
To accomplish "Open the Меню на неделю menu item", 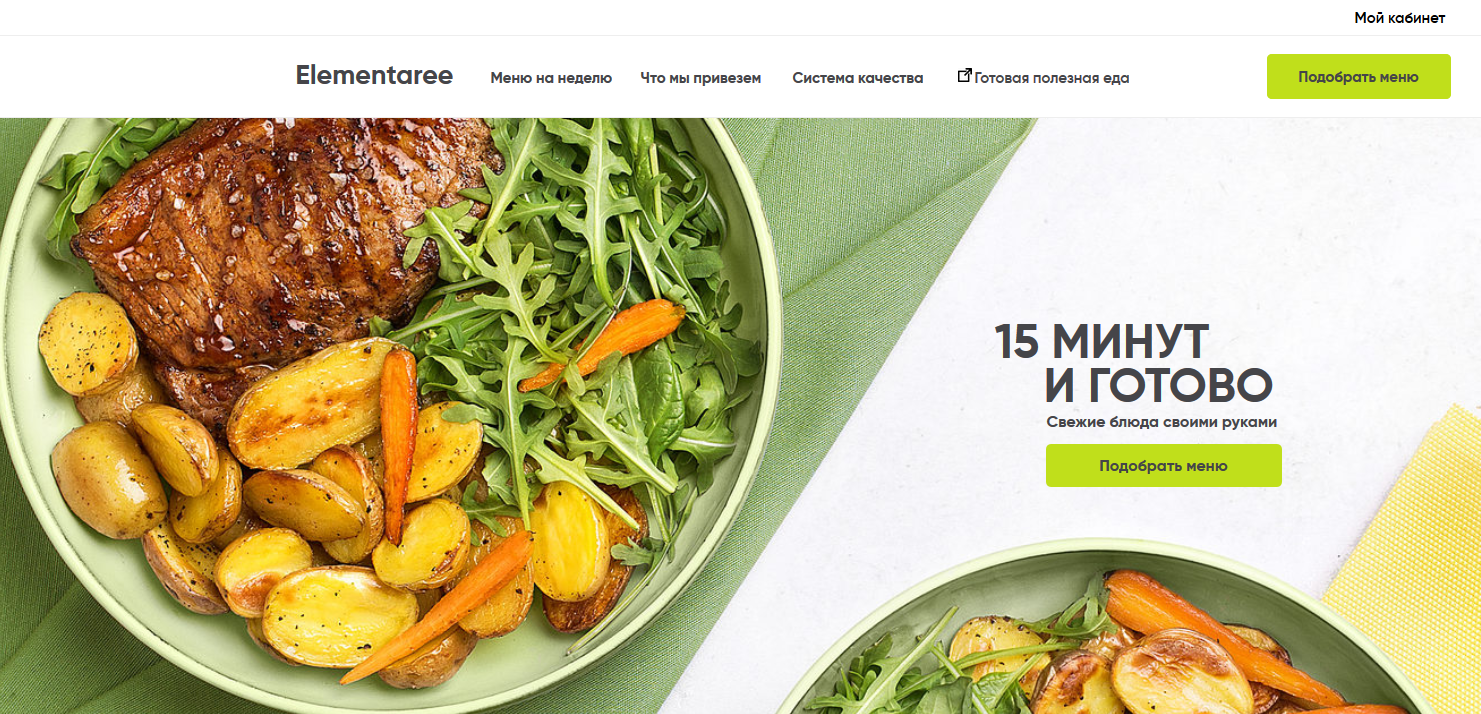I will click(551, 78).
